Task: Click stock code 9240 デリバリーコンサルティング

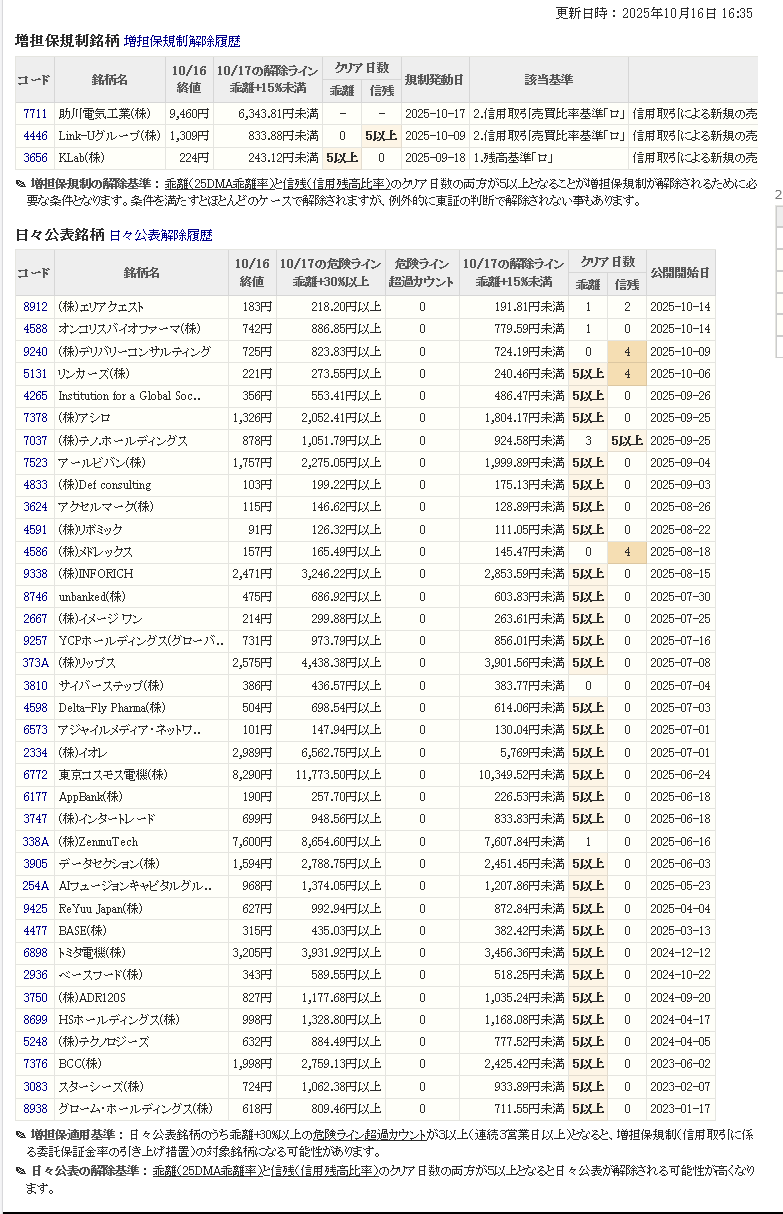Action: click(35, 352)
